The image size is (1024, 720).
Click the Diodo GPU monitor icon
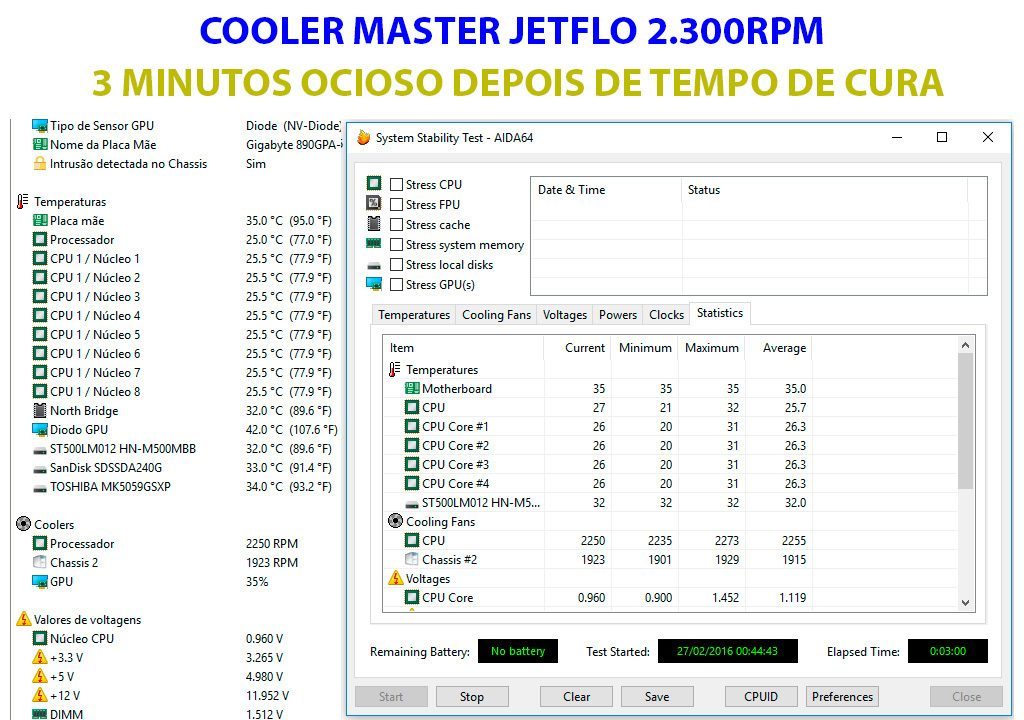40,429
